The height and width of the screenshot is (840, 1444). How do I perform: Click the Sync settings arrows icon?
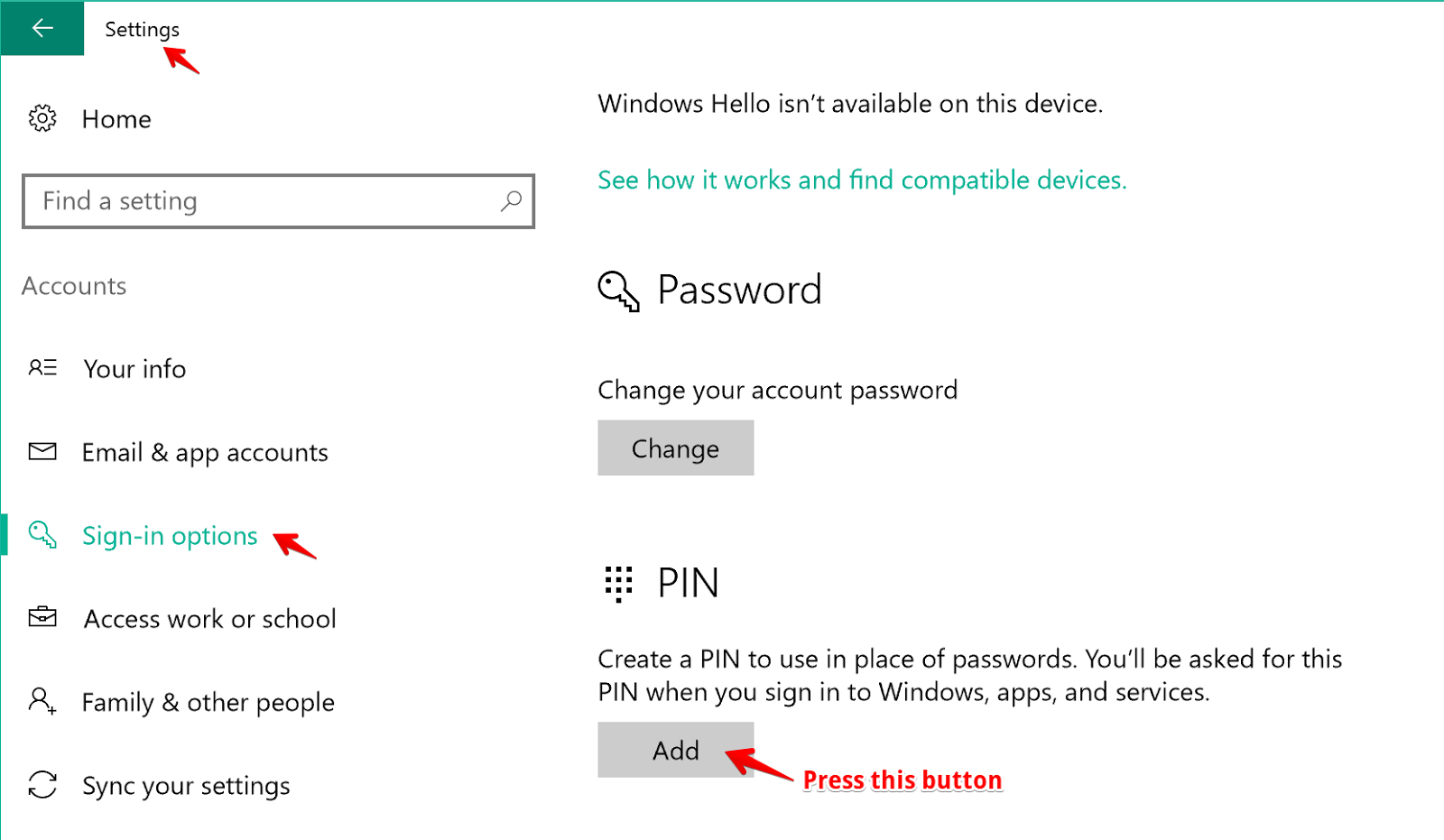coord(42,784)
